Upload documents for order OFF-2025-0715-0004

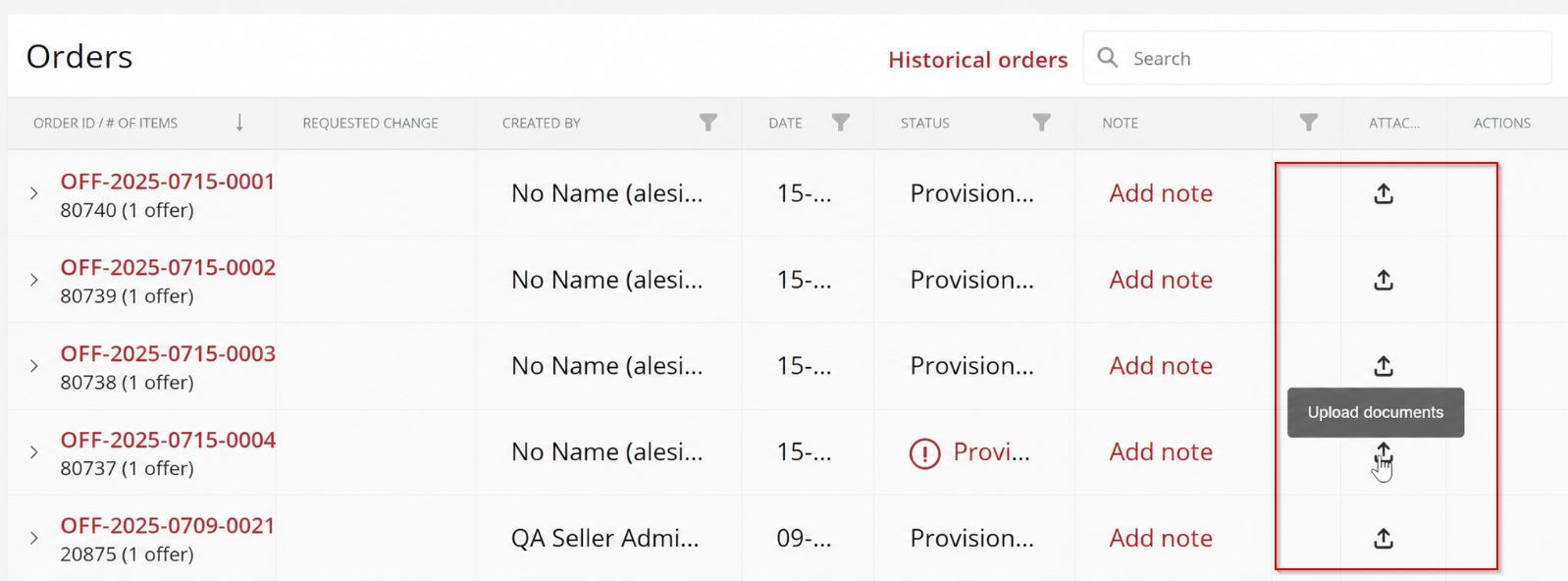[1384, 452]
